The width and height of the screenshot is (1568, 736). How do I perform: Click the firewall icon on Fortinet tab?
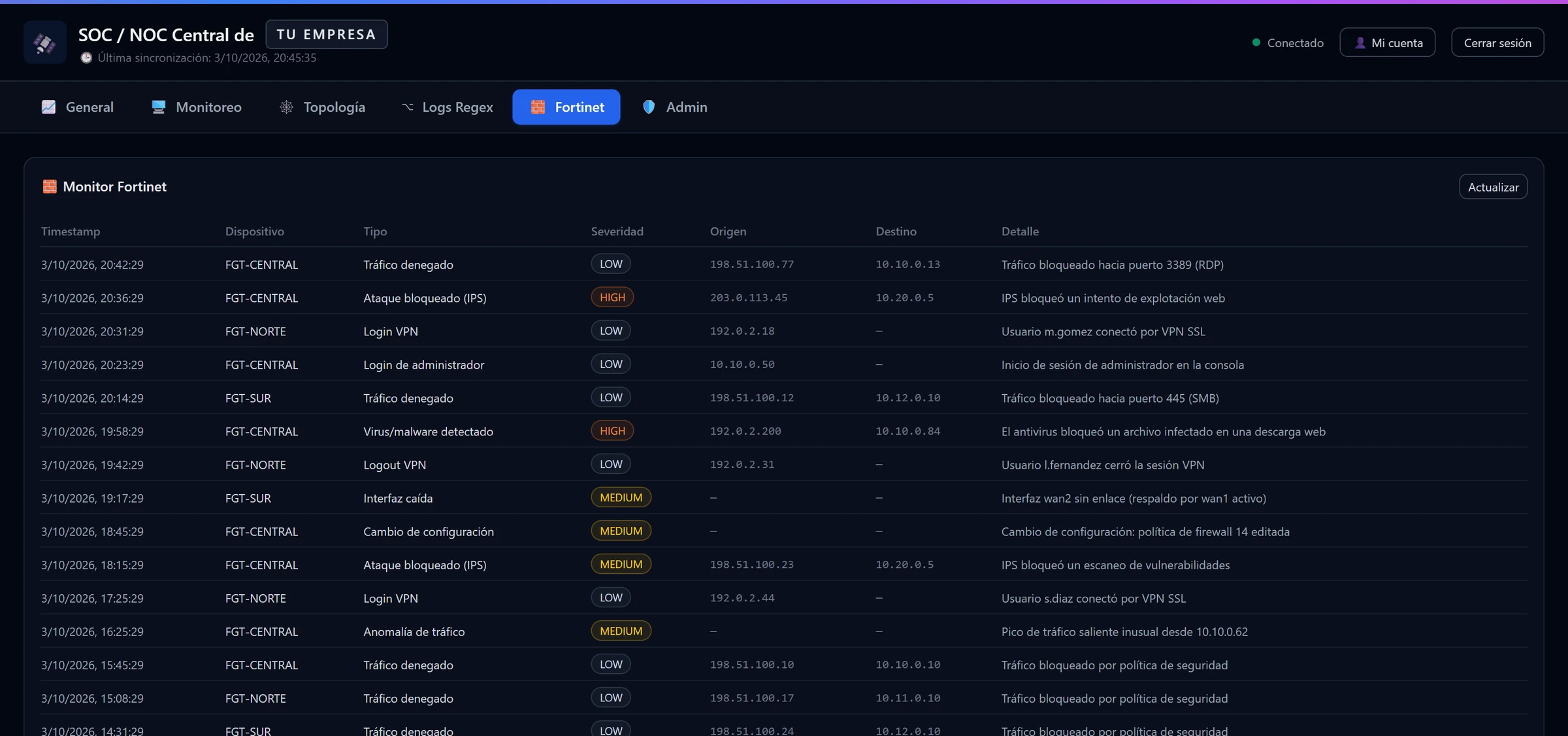pos(538,107)
